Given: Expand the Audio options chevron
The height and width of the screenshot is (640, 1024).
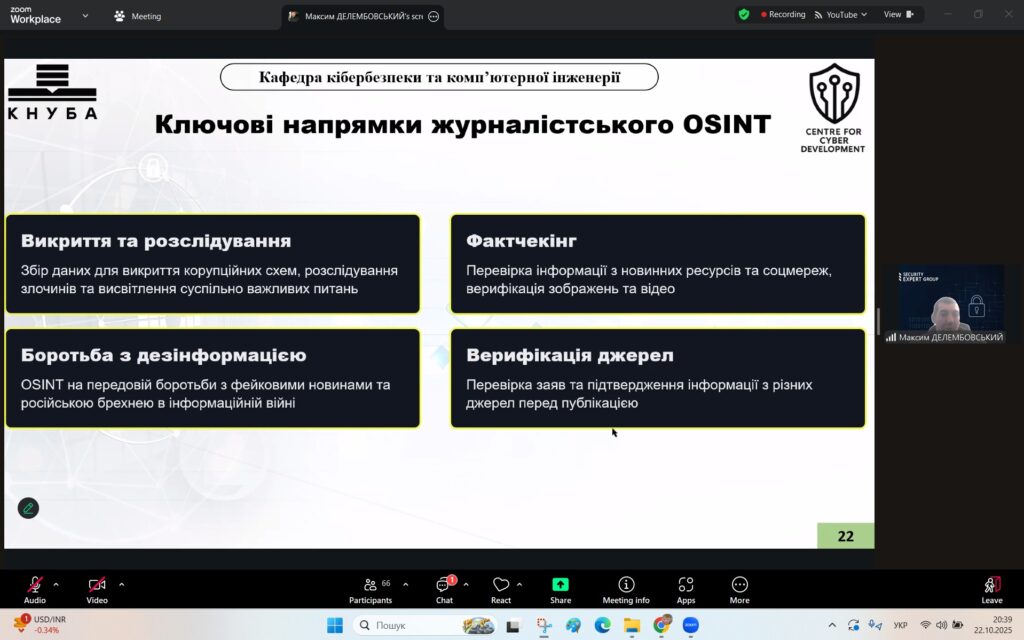Looking at the screenshot, I should [x=56, y=584].
